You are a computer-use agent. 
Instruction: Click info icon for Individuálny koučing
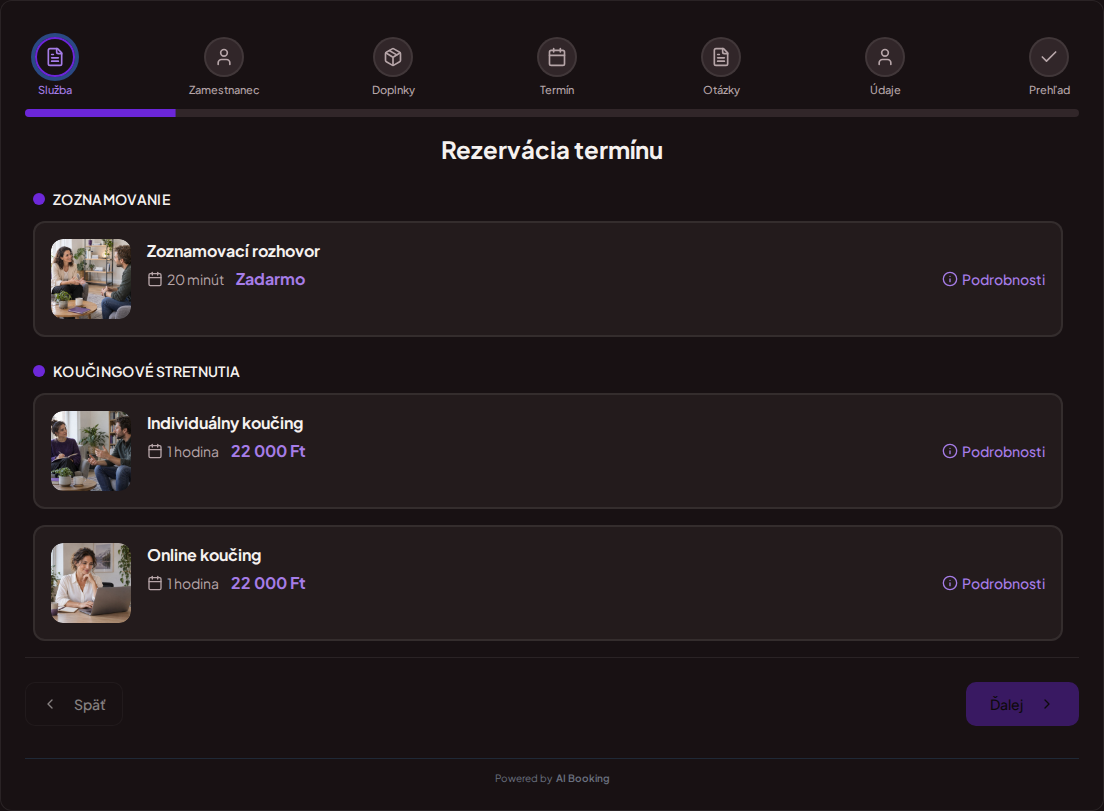[950, 451]
